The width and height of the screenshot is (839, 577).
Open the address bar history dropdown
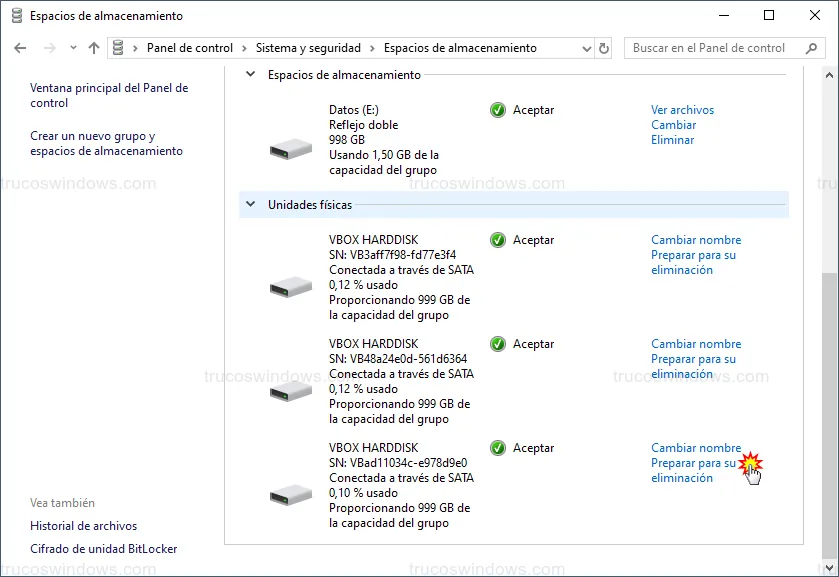(586, 48)
